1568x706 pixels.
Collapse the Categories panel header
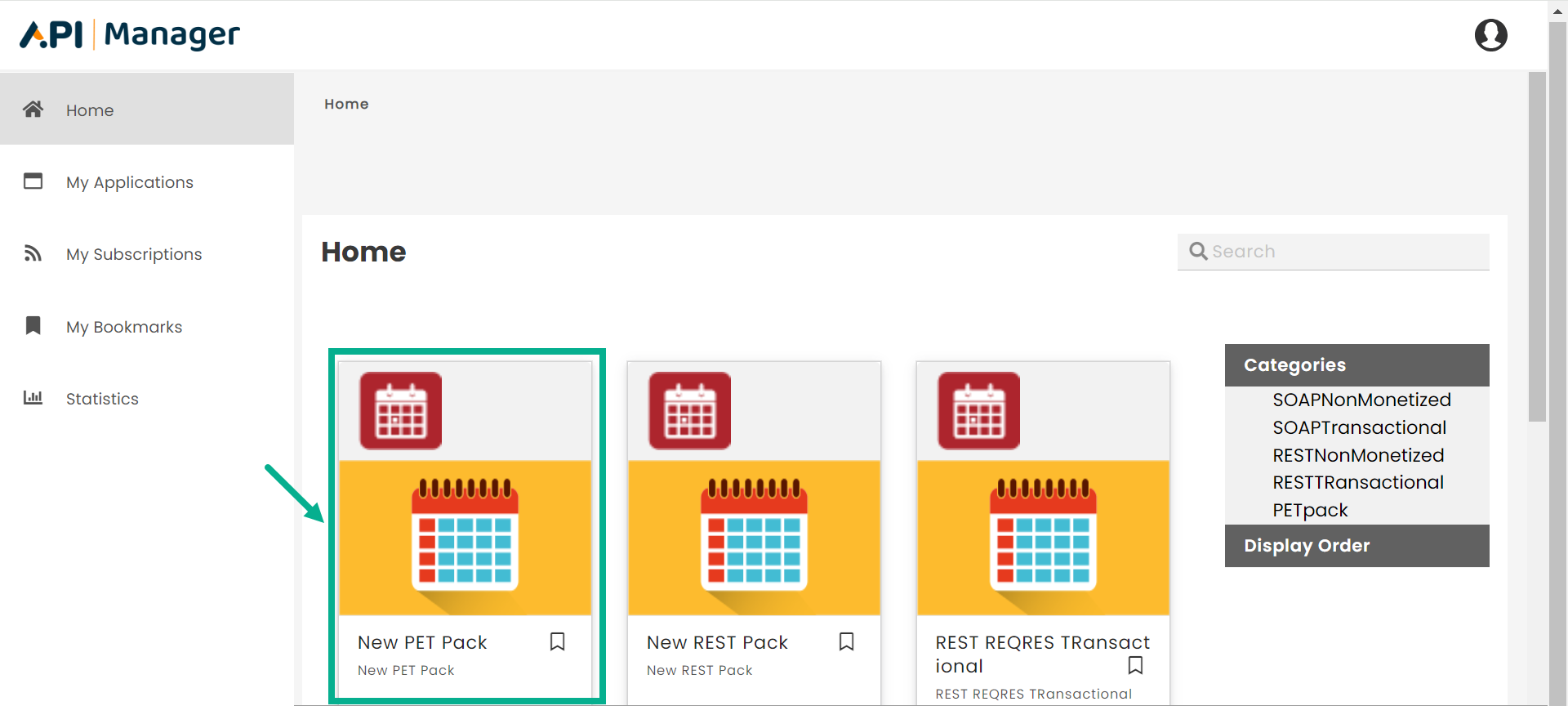tap(1356, 365)
